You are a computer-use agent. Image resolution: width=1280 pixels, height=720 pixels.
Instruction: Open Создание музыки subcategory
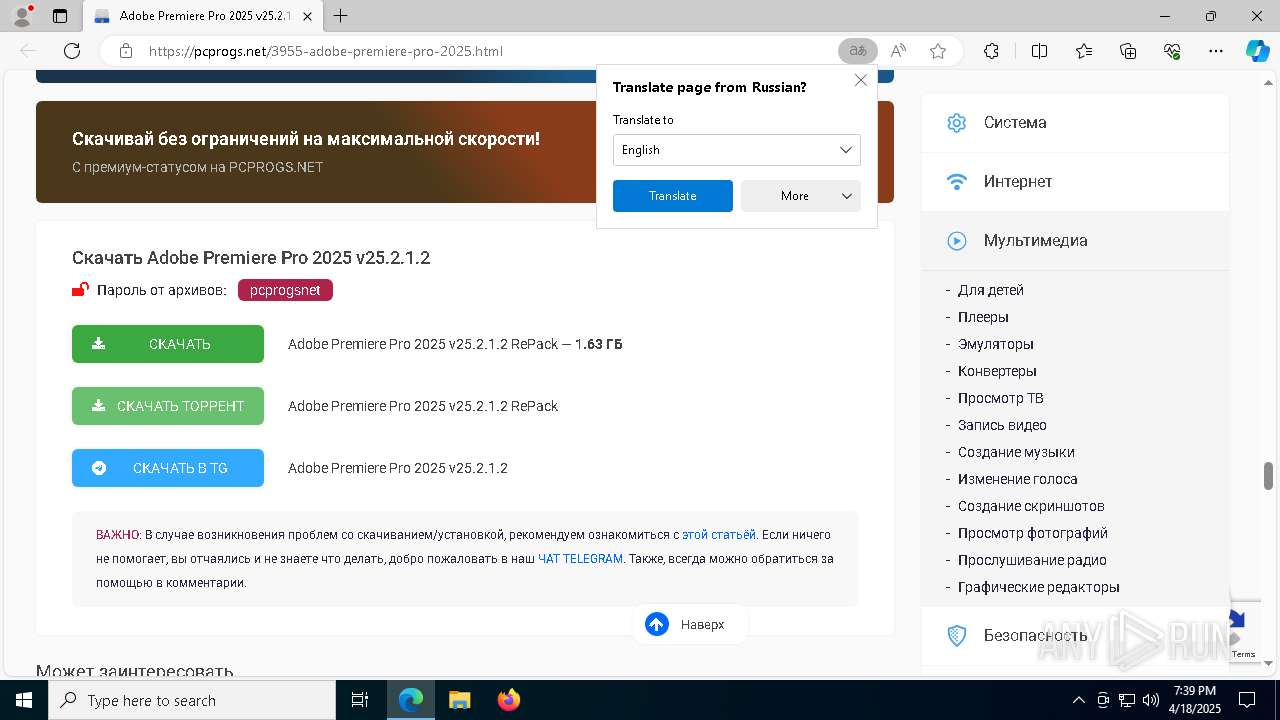coord(1016,452)
